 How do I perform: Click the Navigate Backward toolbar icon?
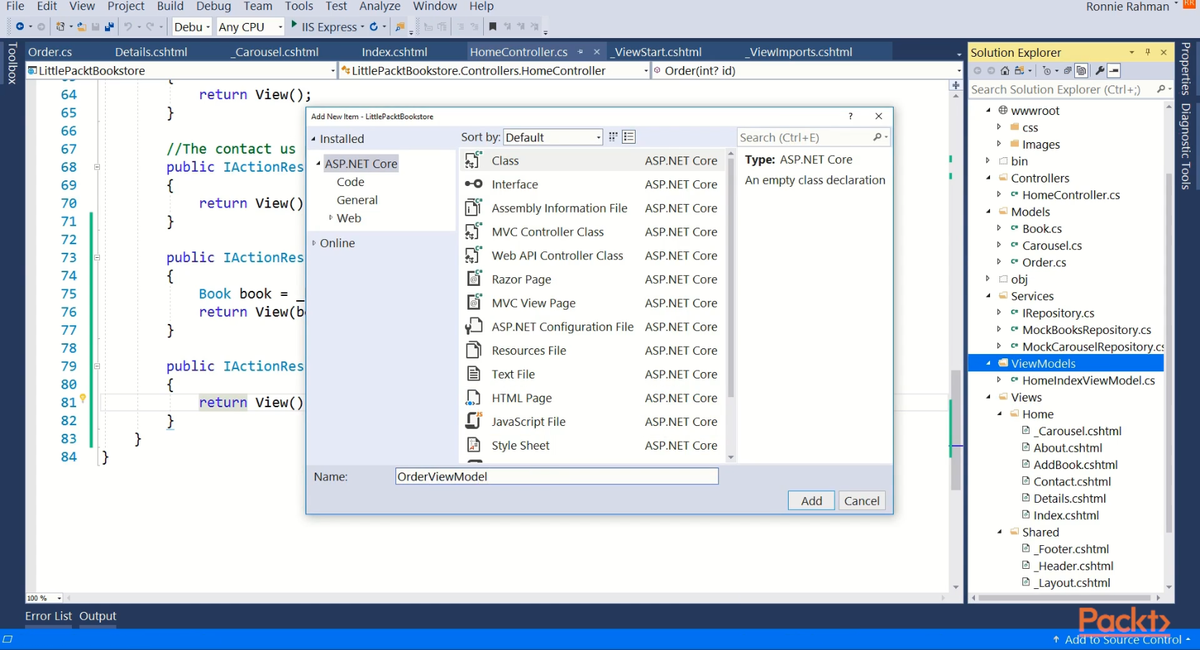[19, 26]
